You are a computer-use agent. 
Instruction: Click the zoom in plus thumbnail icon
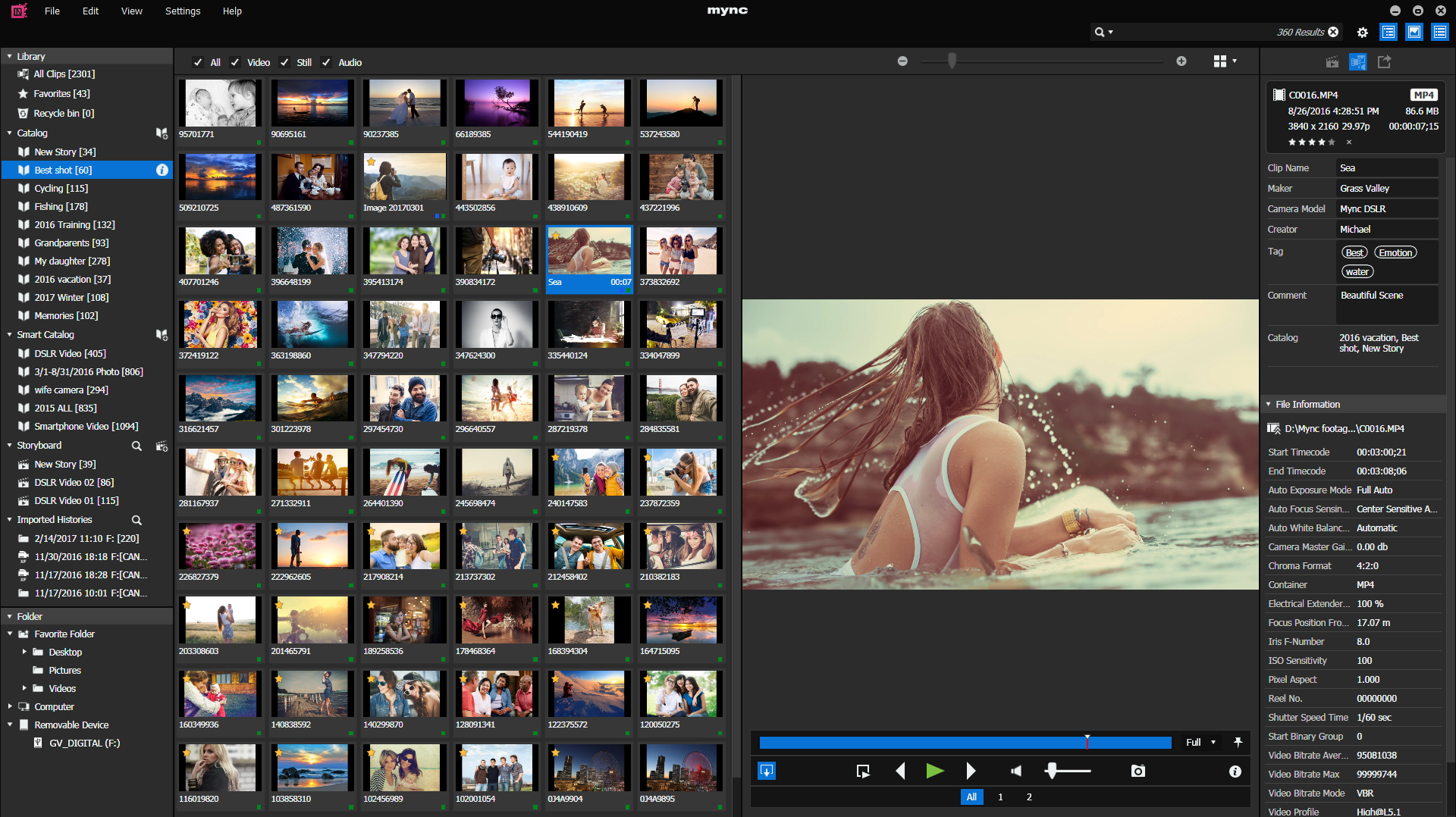[x=1181, y=61]
